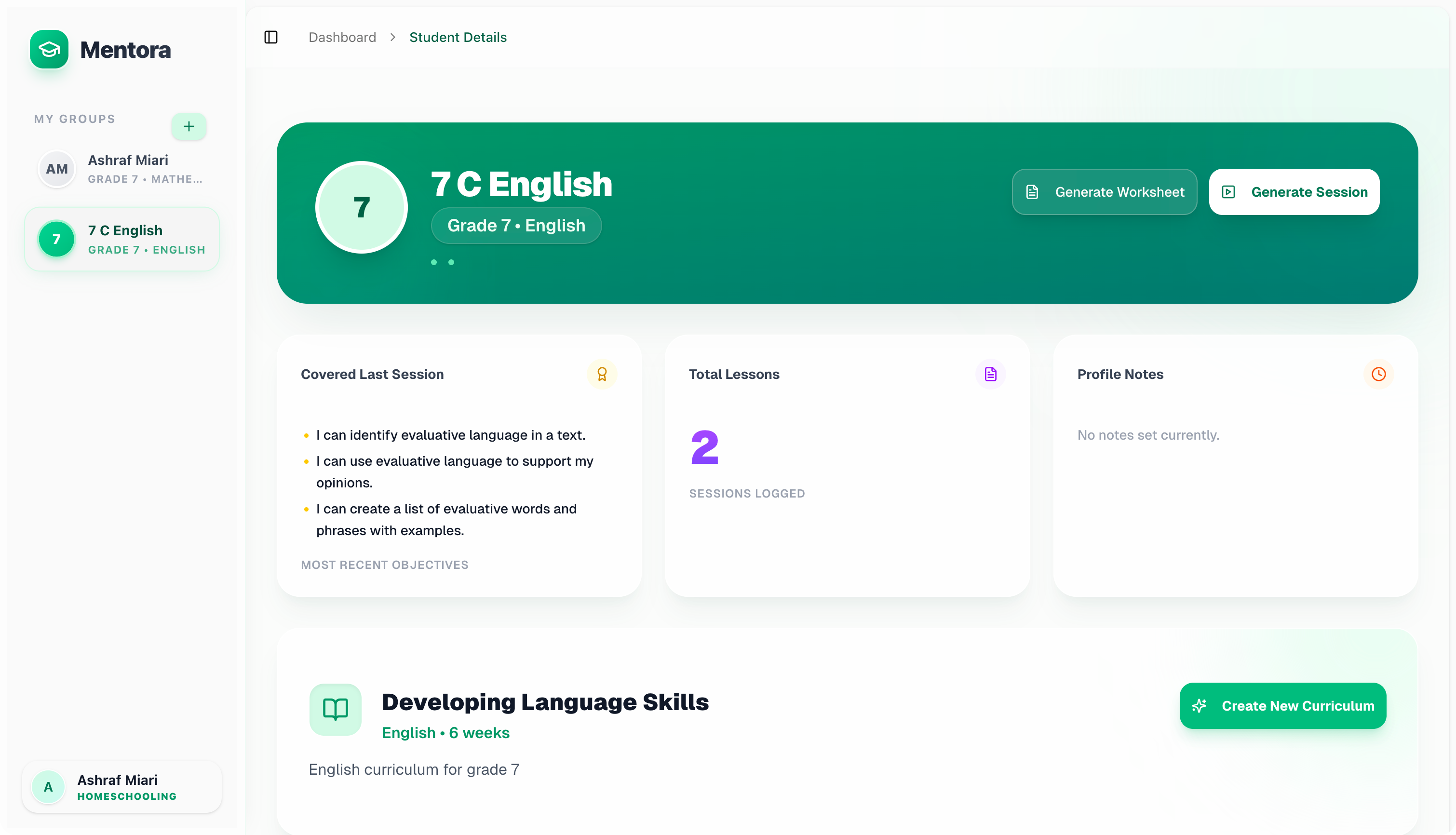Image resolution: width=1456 pixels, height=835 pixels.
Task: Click the Mentora graduation cap logo
Action: click(x=49, y=49)
